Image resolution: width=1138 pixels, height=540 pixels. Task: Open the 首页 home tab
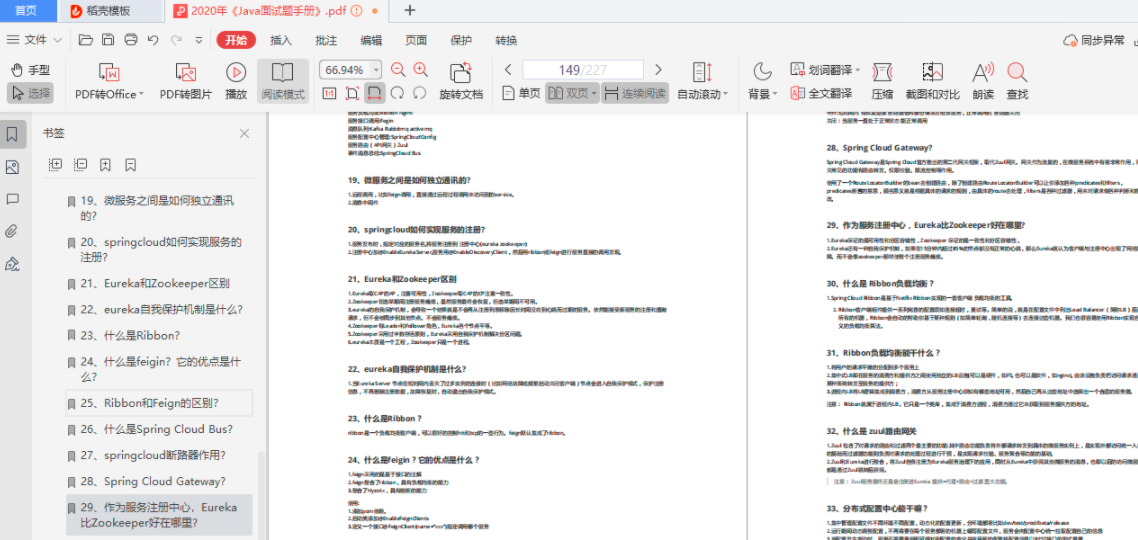pos(28,11)
